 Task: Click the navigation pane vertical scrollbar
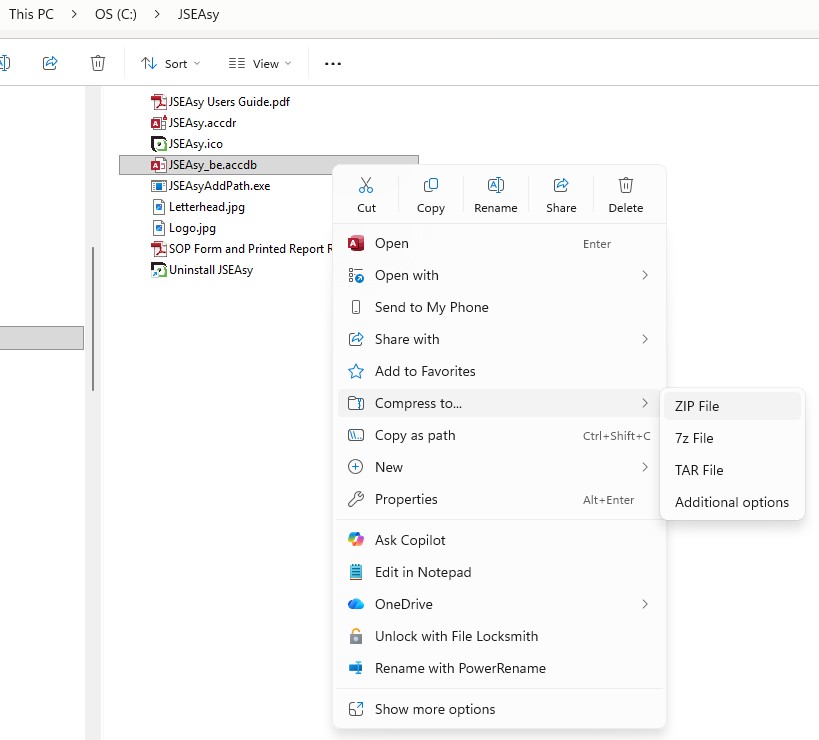pyautogui.click(x=93, y=319)
